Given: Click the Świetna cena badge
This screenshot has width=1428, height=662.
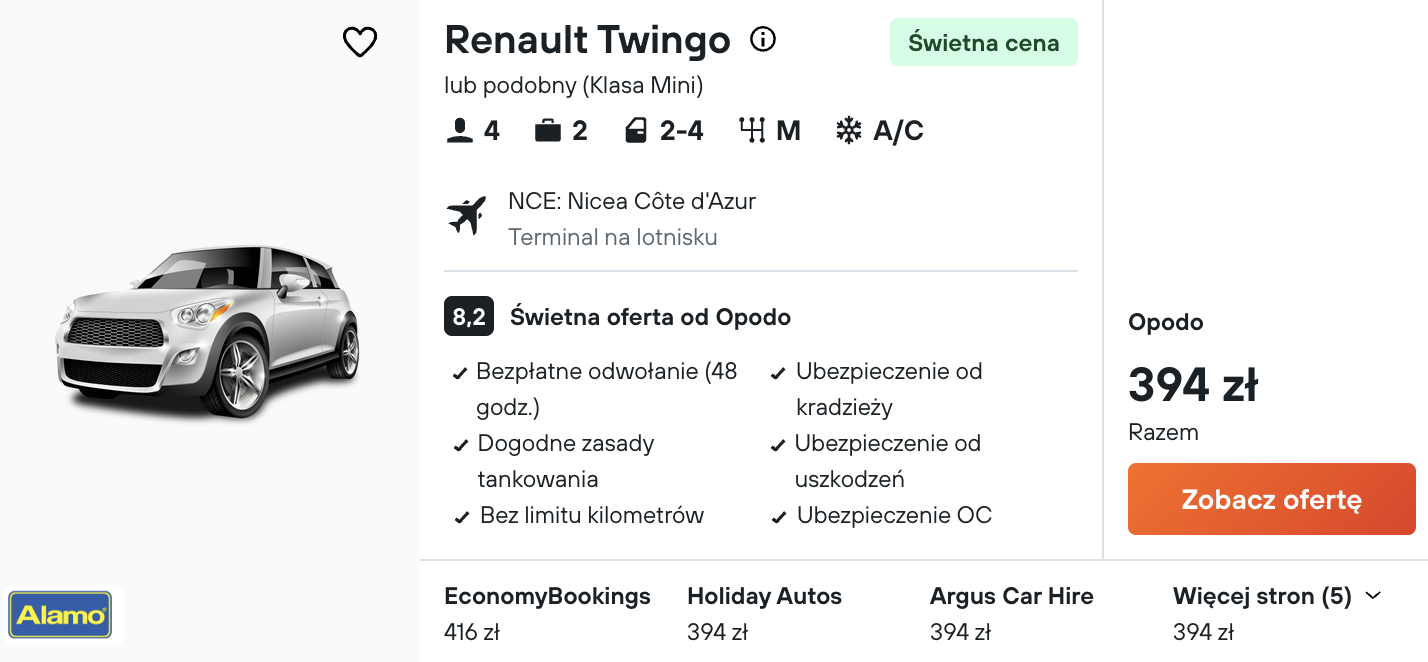Looking at the screenshot, I should [984, 42].
